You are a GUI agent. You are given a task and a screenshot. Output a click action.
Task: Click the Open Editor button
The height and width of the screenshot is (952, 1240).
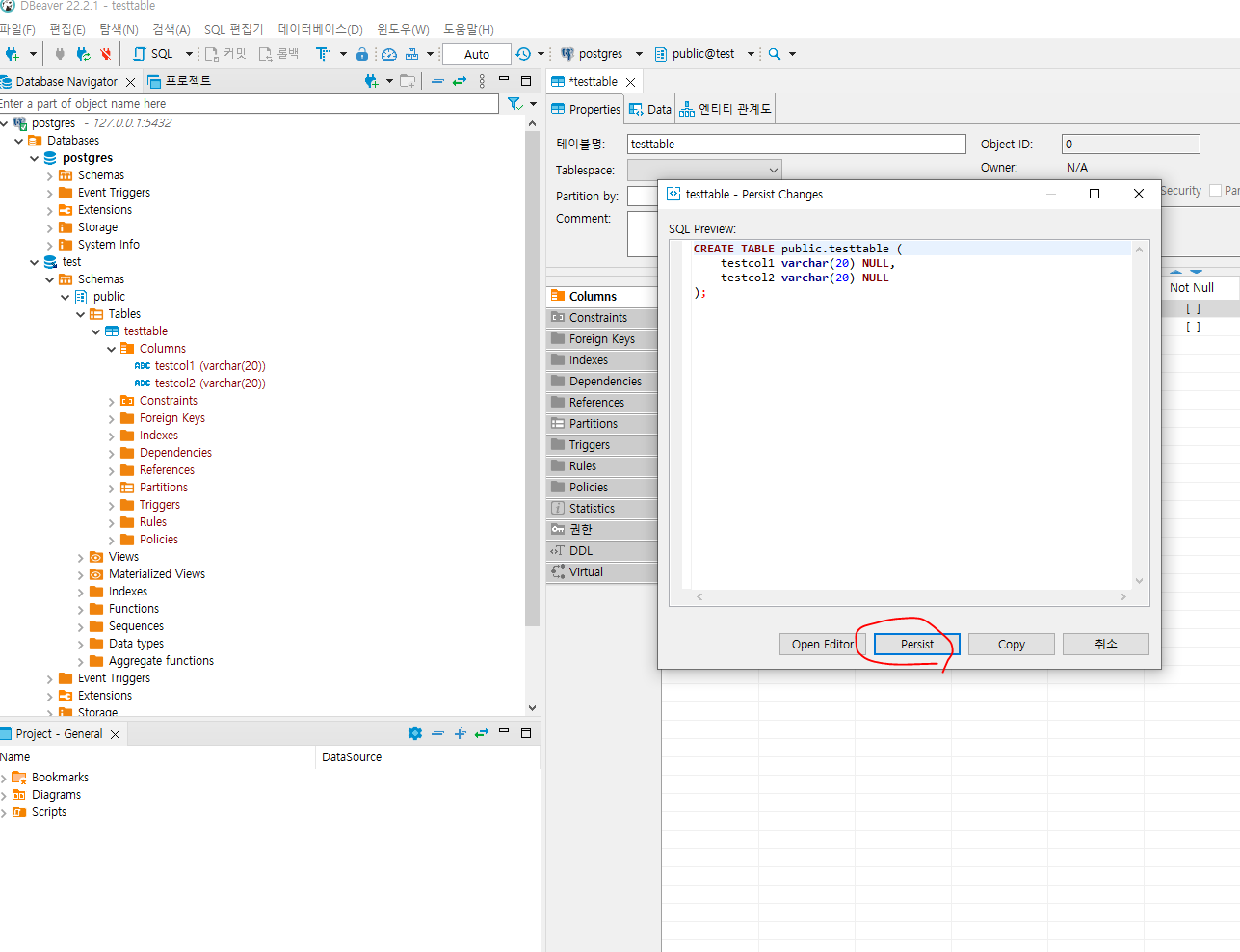823,644
